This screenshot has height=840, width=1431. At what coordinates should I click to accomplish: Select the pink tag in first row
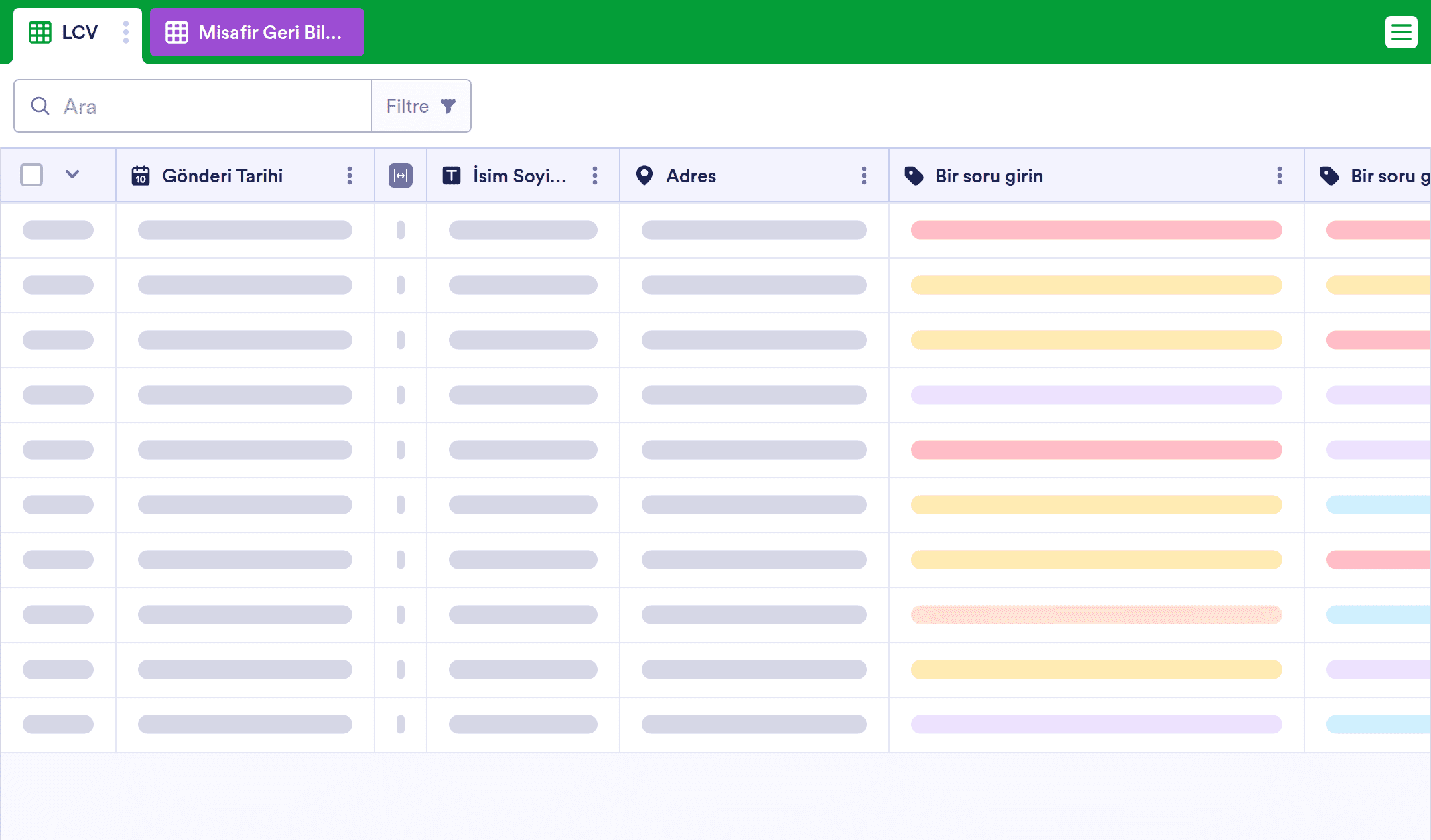pyautogui.click(x=1097, y=230)
